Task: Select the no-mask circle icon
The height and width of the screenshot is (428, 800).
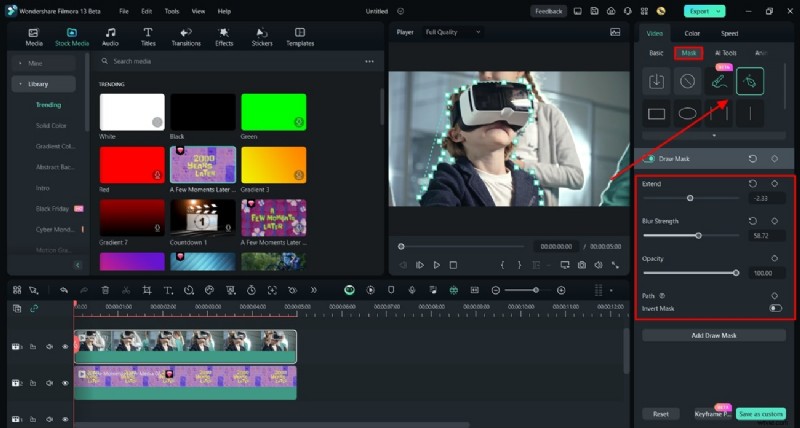Action: click(687, 81)
